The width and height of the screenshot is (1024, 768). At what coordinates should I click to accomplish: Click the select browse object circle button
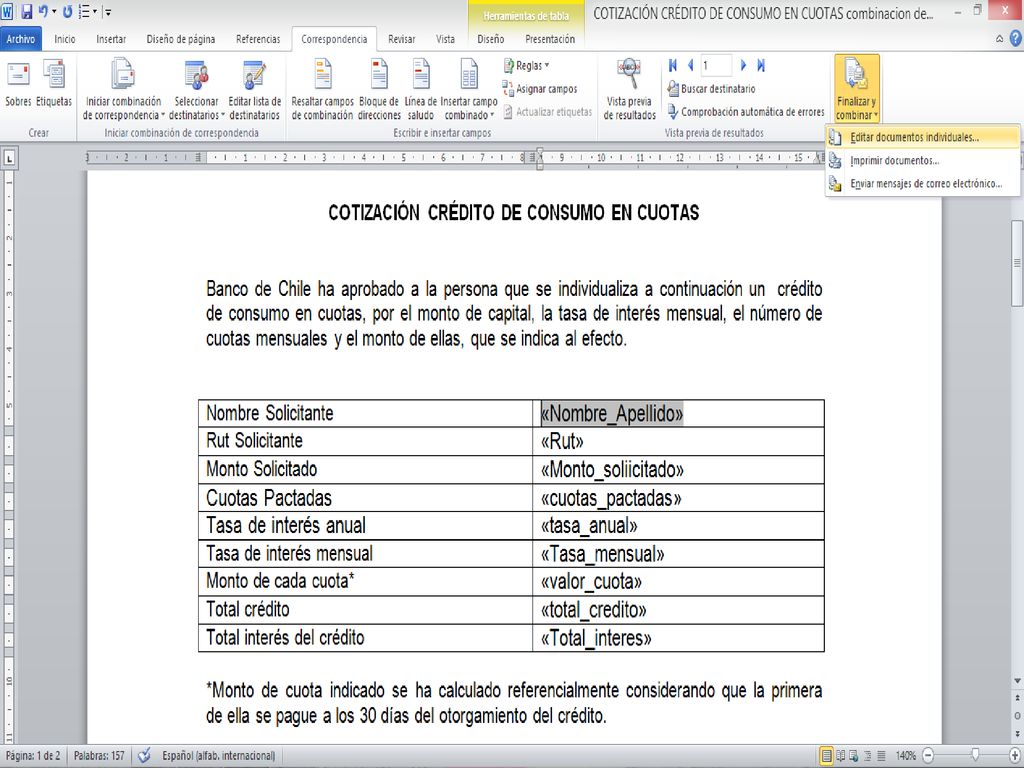(x=1017, y=716)
